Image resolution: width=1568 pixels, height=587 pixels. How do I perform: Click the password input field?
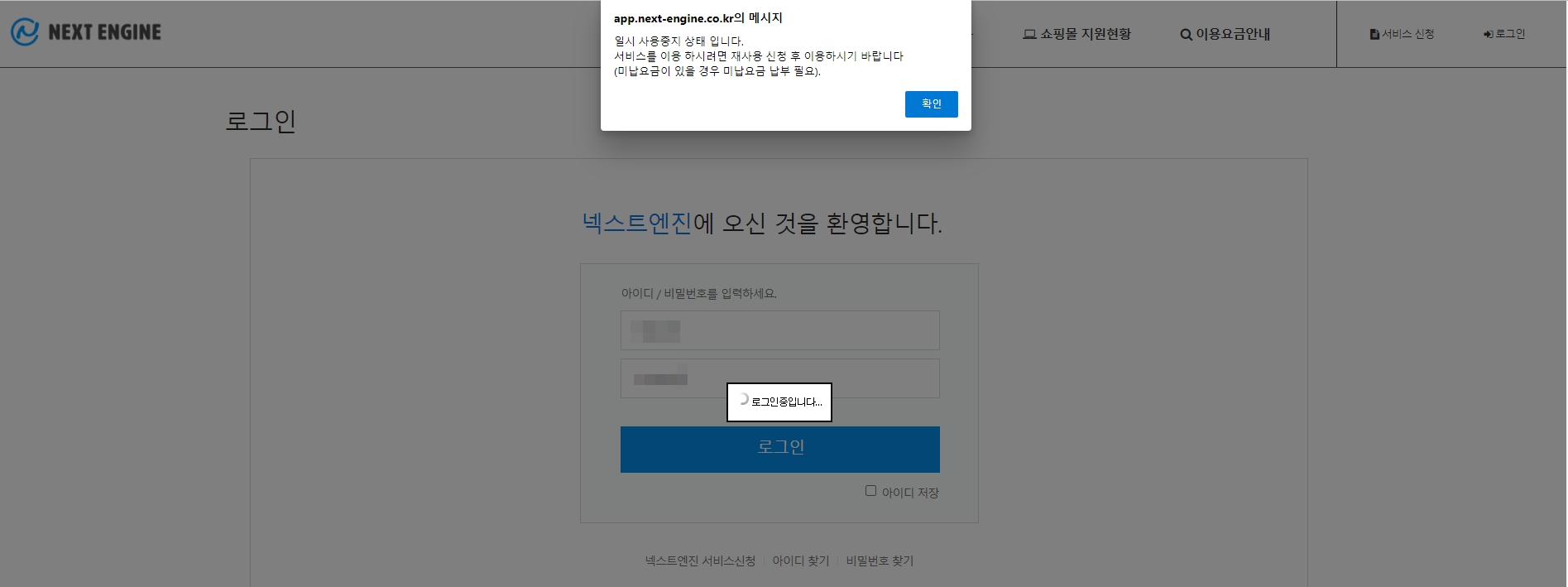tap(779, 378)
